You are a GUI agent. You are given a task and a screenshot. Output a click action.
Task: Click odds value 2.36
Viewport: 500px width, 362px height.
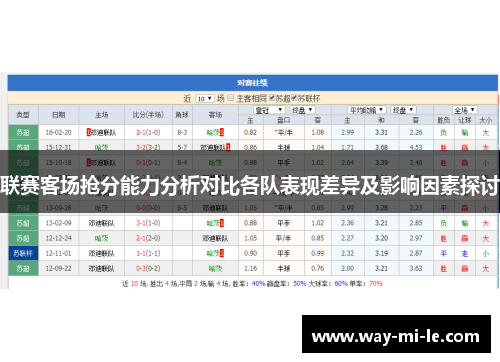point(347,223)
